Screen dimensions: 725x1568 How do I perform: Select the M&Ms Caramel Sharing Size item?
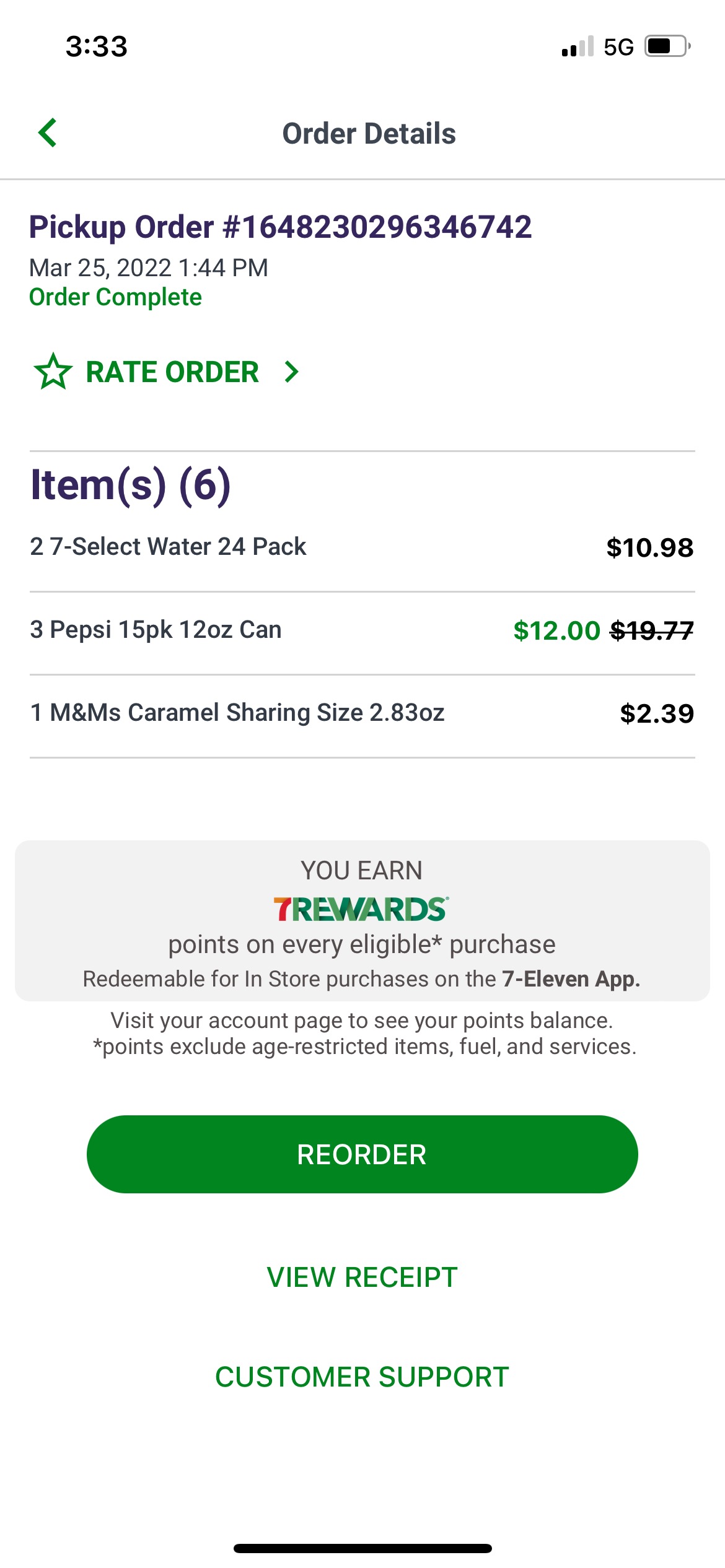(x=237, y=713)
